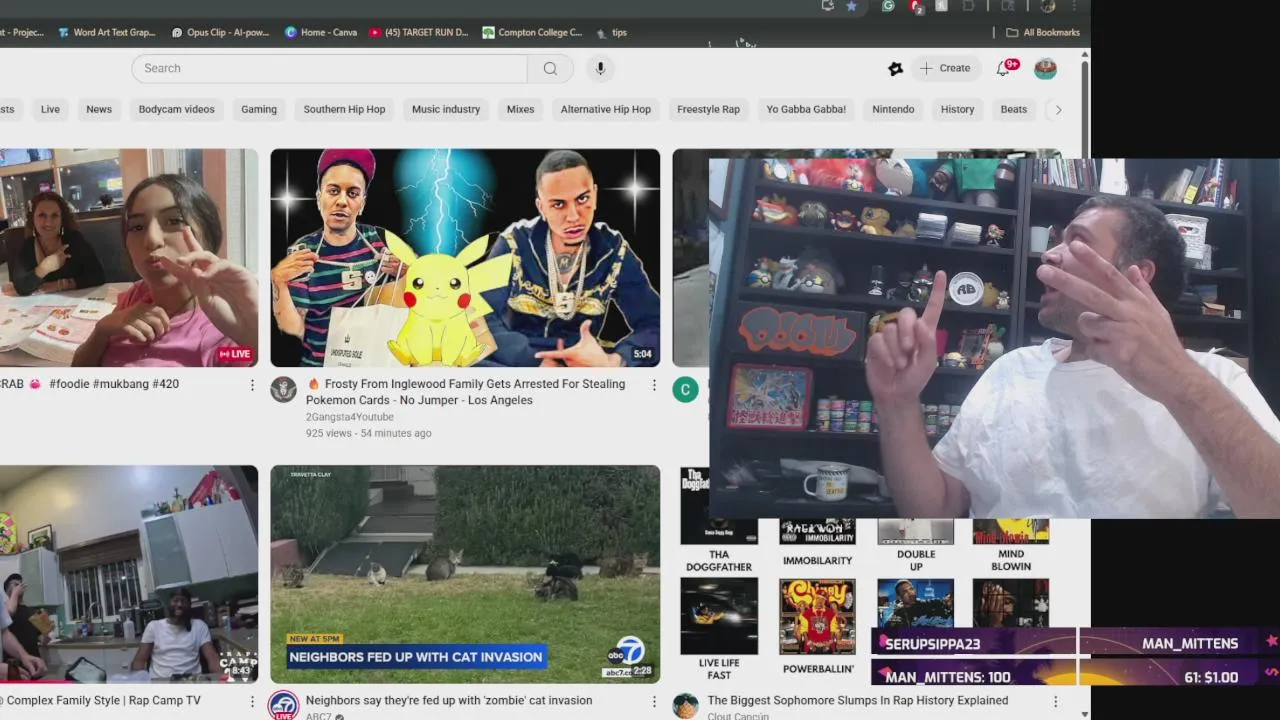This screenshot has width=1280, height=720.
Task: Open more options for #foodie #mukbang video
Action: pos(252,385)
